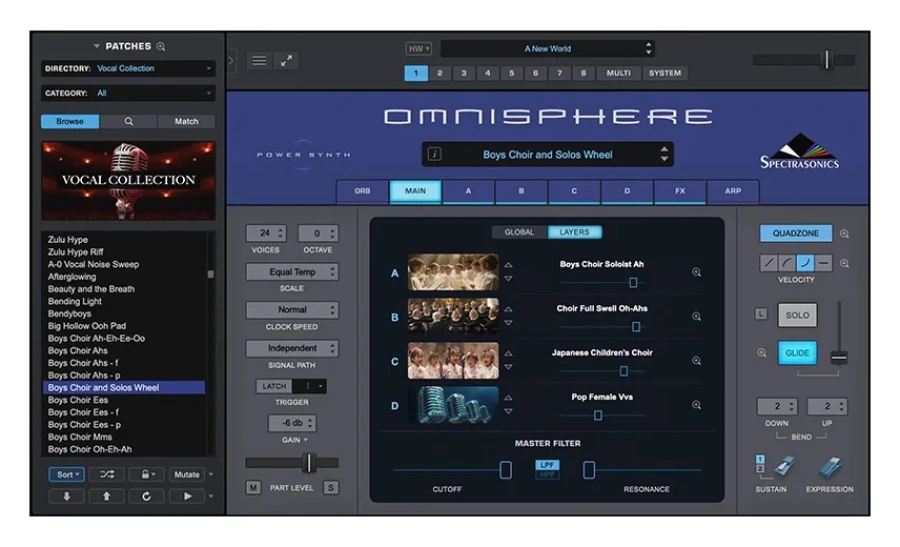
Task: Open the ORB tab
Action: click(362, 191)
